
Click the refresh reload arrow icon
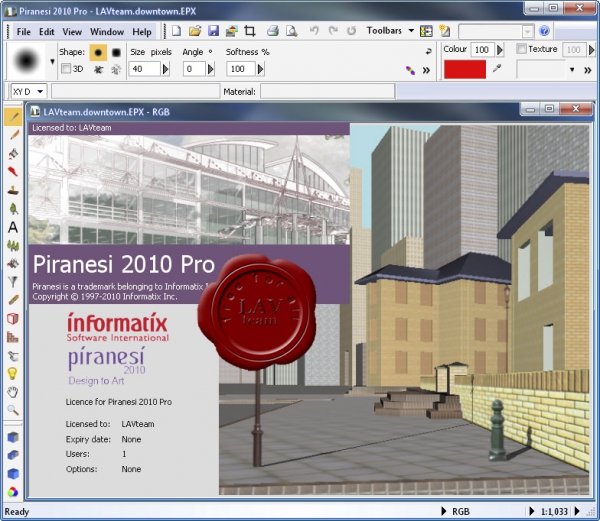[x=352, y=31]
